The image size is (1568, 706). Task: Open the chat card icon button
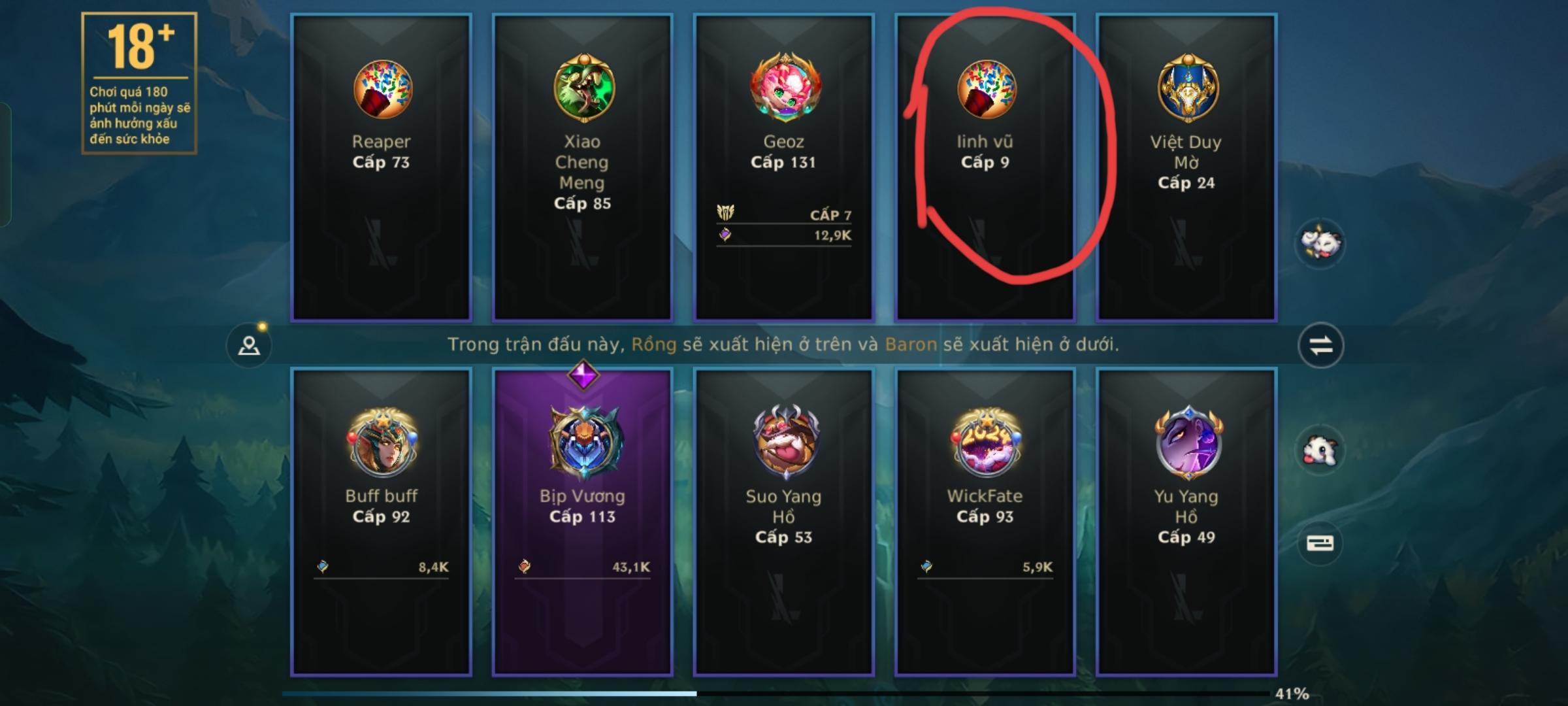point(1320,543)
